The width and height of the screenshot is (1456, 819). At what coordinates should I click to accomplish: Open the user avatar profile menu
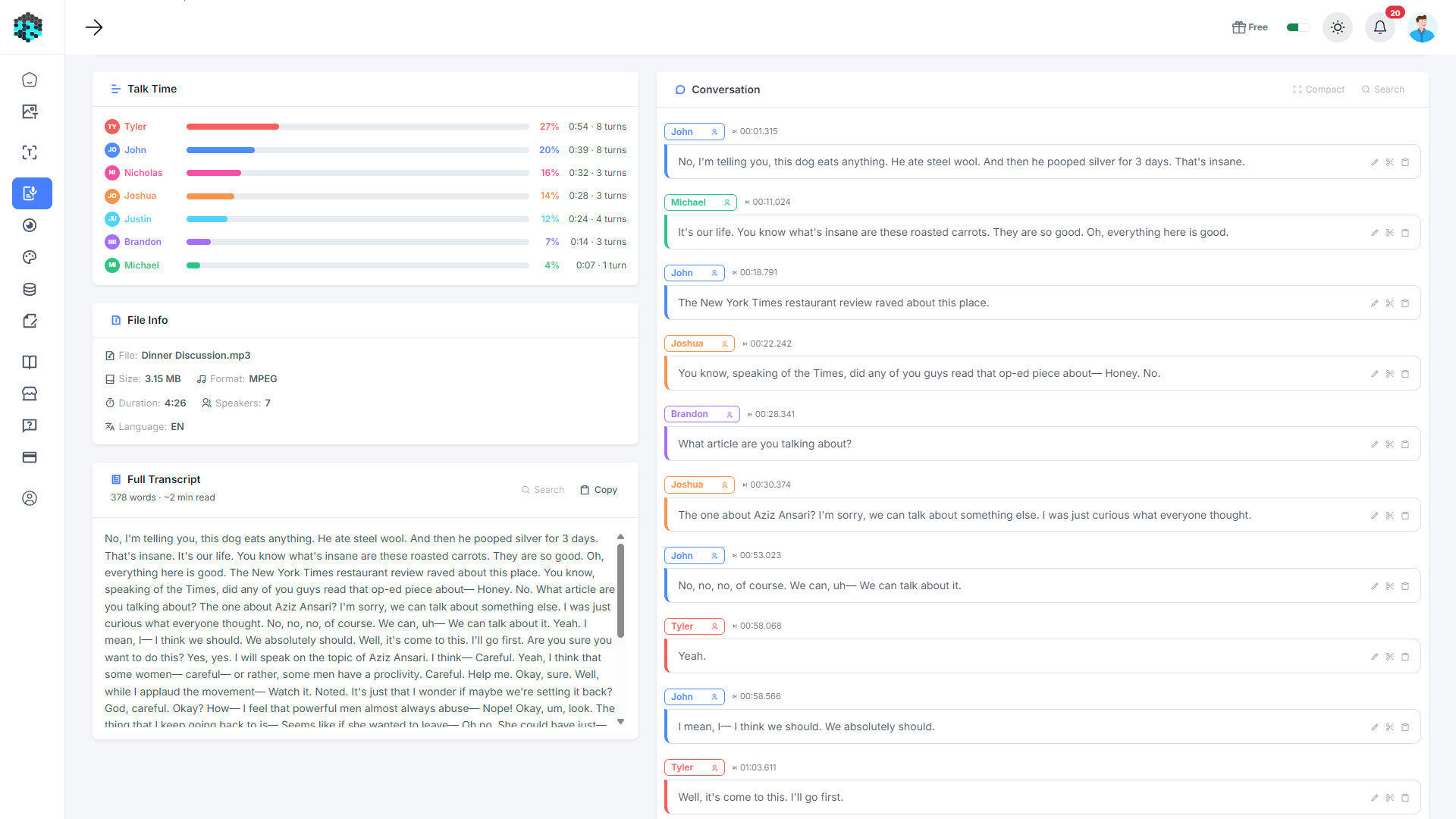tap(1422, 27)
